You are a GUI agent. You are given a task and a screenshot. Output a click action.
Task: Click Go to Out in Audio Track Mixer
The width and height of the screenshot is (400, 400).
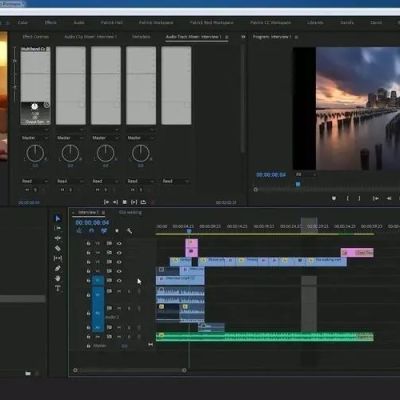pyautogui.click(x=115, y=202)
